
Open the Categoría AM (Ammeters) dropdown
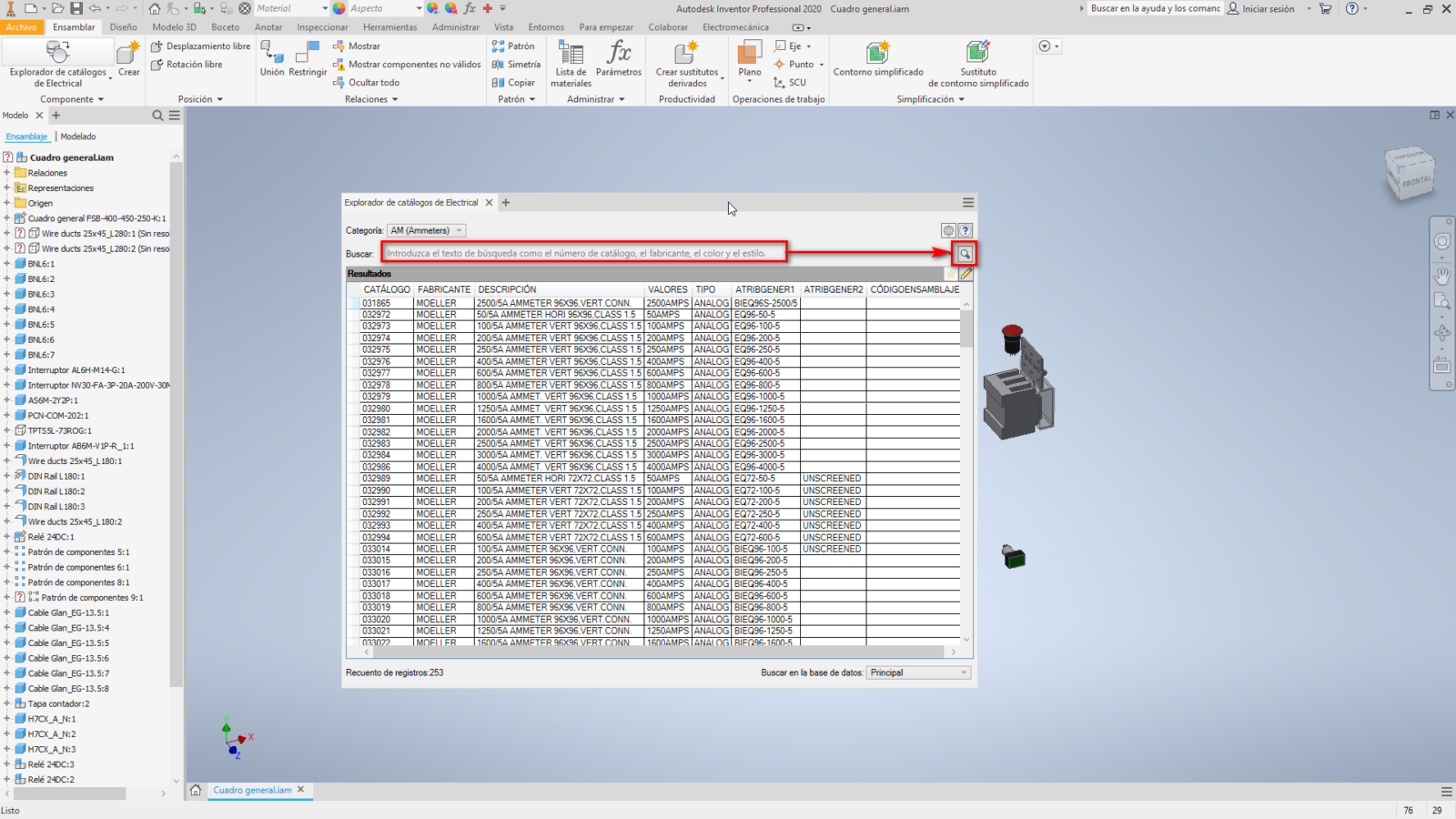click(x=426, y=231)
